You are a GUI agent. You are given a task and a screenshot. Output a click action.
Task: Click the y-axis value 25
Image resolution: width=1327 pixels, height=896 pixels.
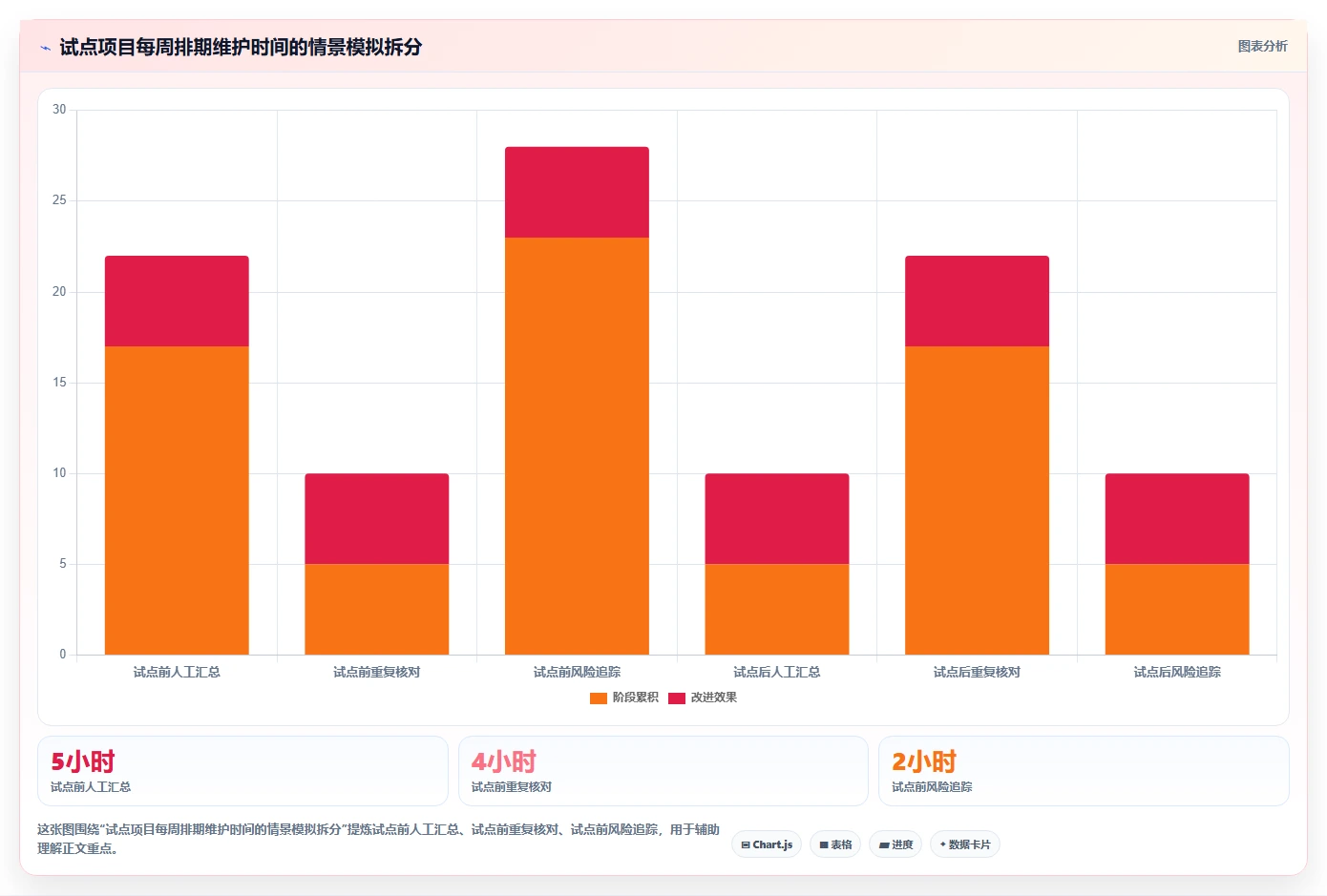pyautogui.click(x=59, y=200)
